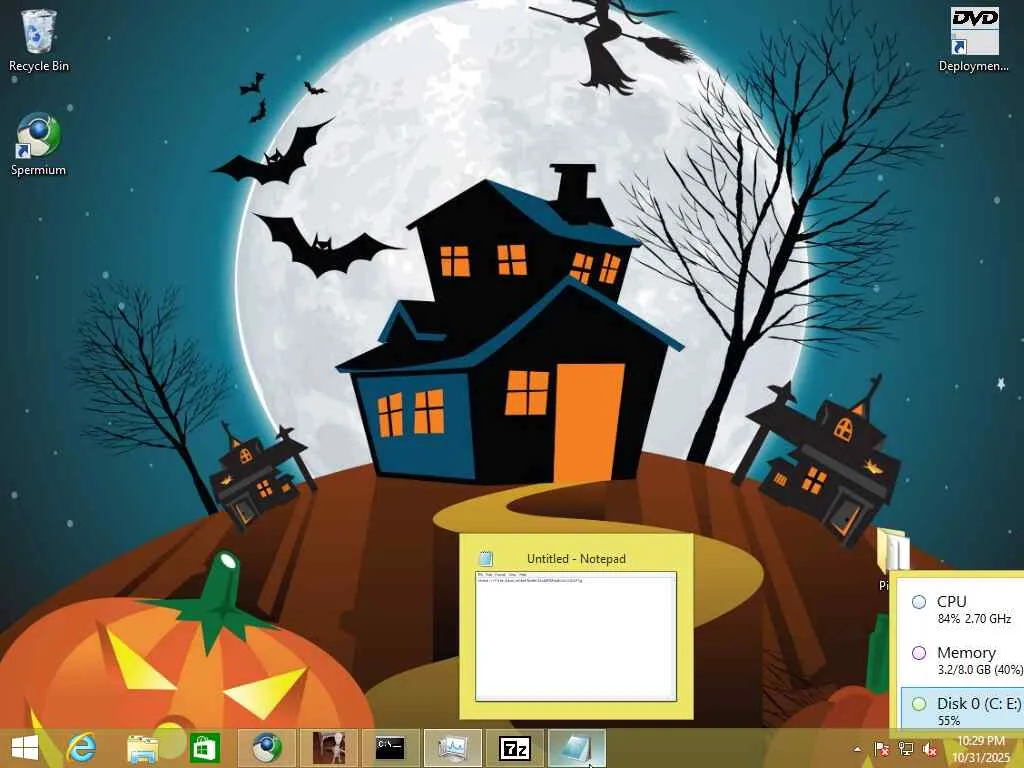Open the Recycle Bin desktop icon
The image size is (1024, 768).
(39, 40)
